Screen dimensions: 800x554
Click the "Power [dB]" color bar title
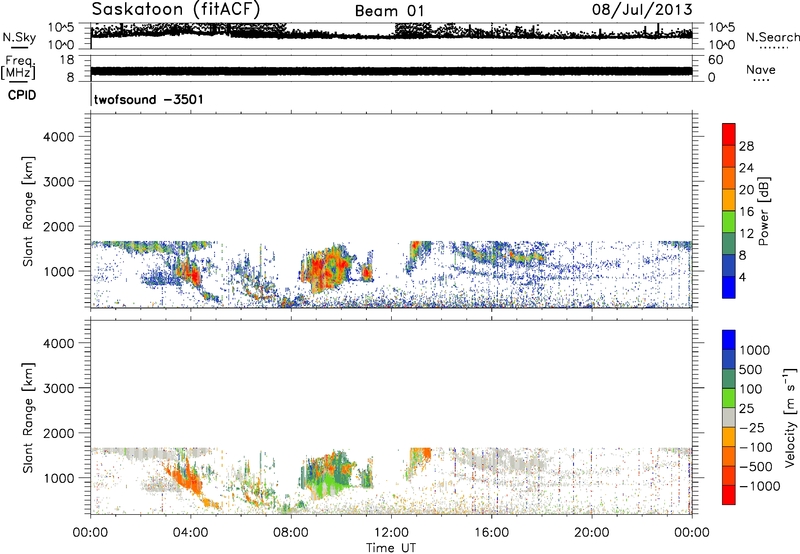click(x=763, y=211)
